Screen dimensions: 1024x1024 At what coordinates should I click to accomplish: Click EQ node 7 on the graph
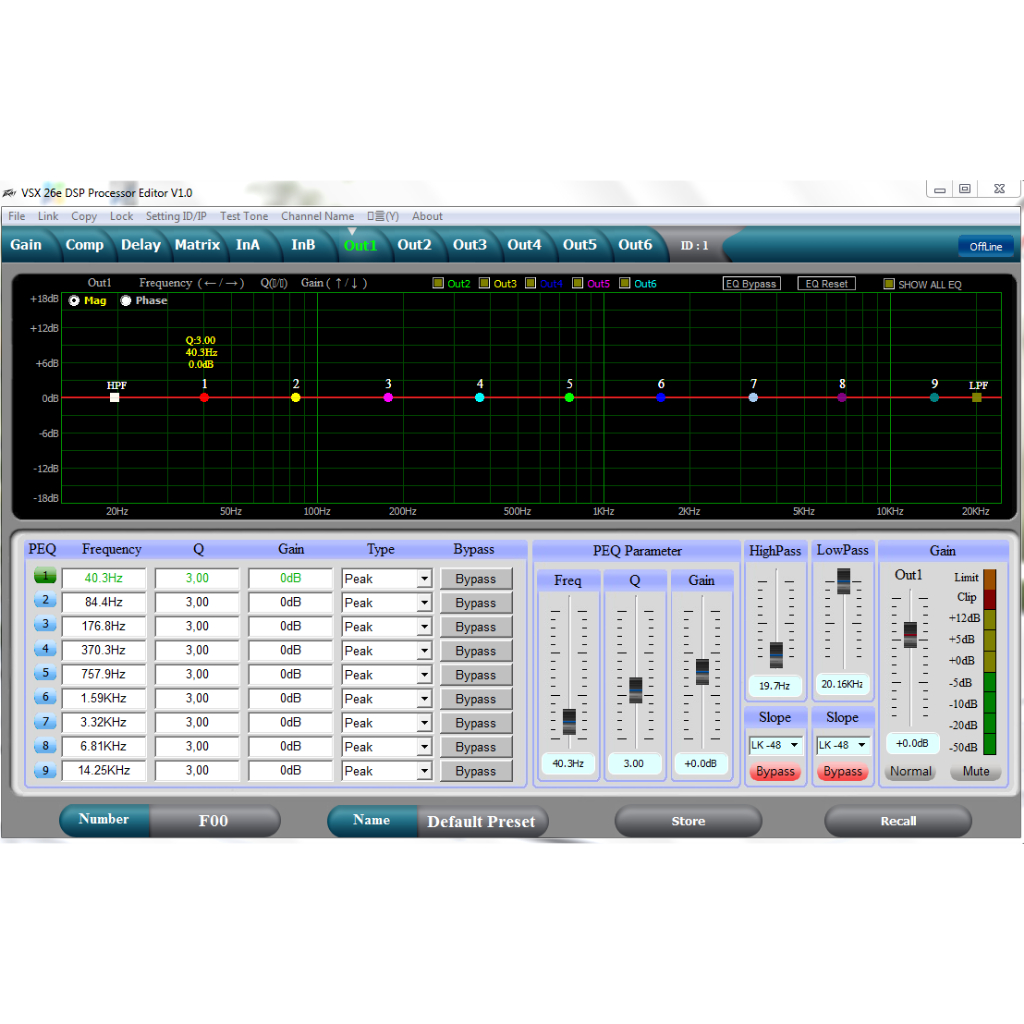click(753, 397)
